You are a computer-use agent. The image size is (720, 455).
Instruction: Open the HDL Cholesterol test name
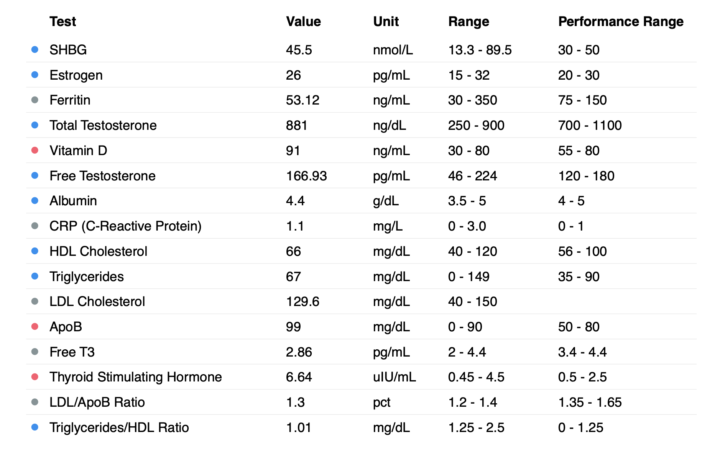tap(98, 251)
